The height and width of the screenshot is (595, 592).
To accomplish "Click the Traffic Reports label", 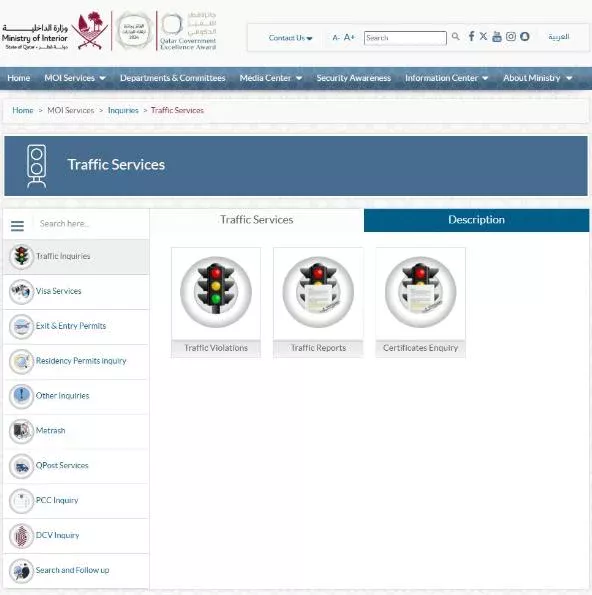I will (x=318, y=348).
